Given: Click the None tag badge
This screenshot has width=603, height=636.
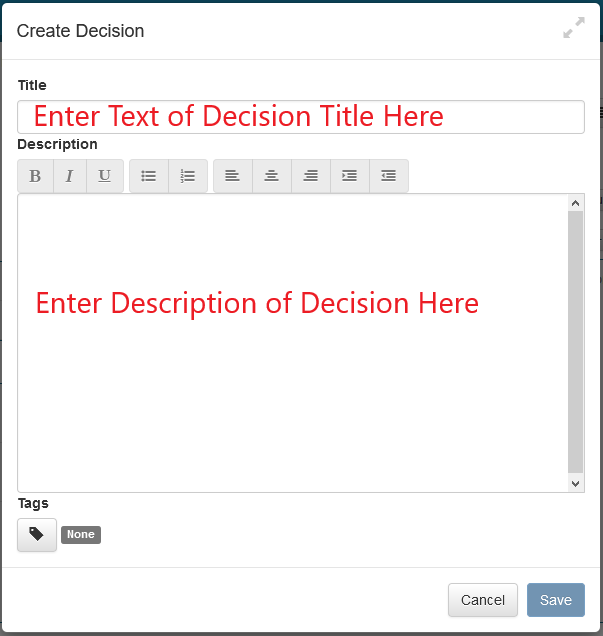Looking at the screenshot, I should [x=81, y=535].
